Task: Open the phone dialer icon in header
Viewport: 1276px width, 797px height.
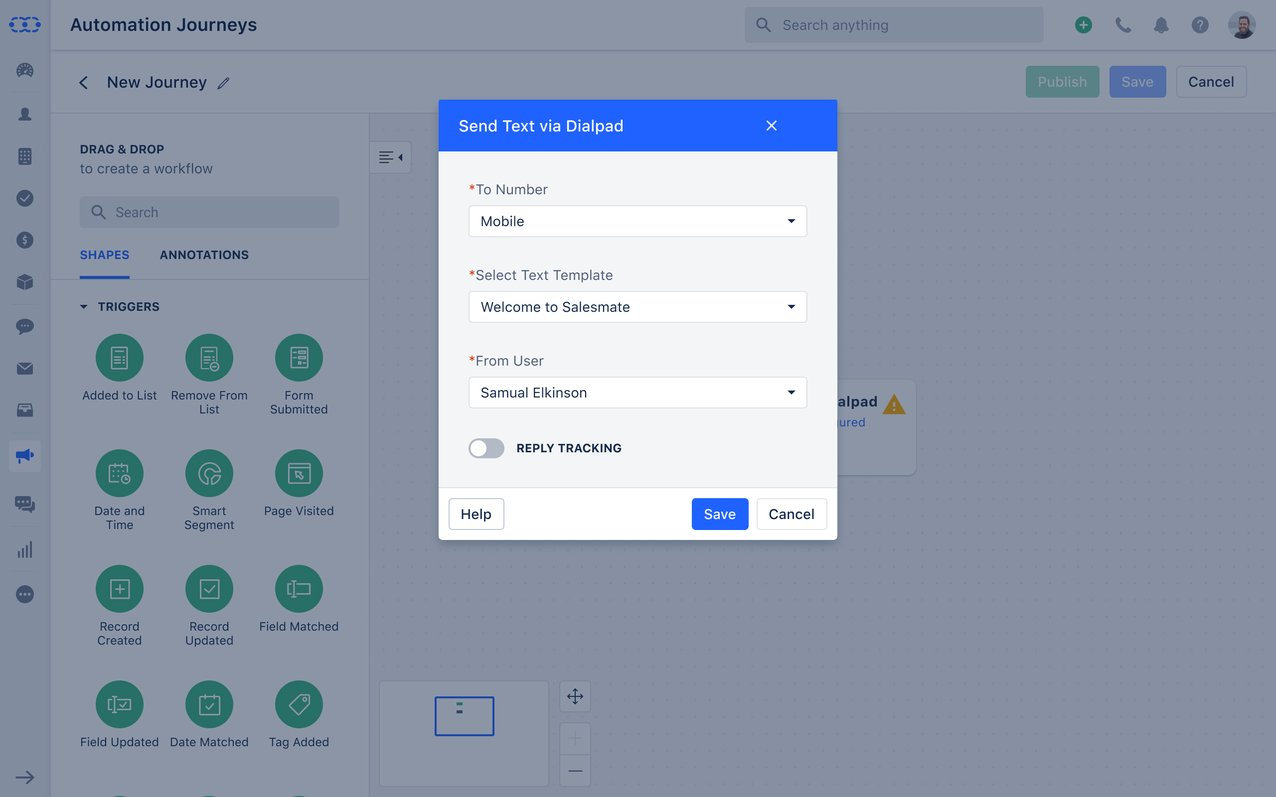Action: point(1123,25)
